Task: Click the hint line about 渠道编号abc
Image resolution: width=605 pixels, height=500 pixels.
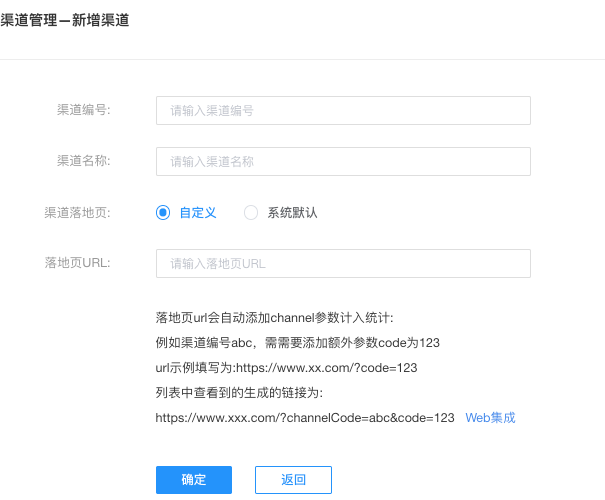Action: 297,343
